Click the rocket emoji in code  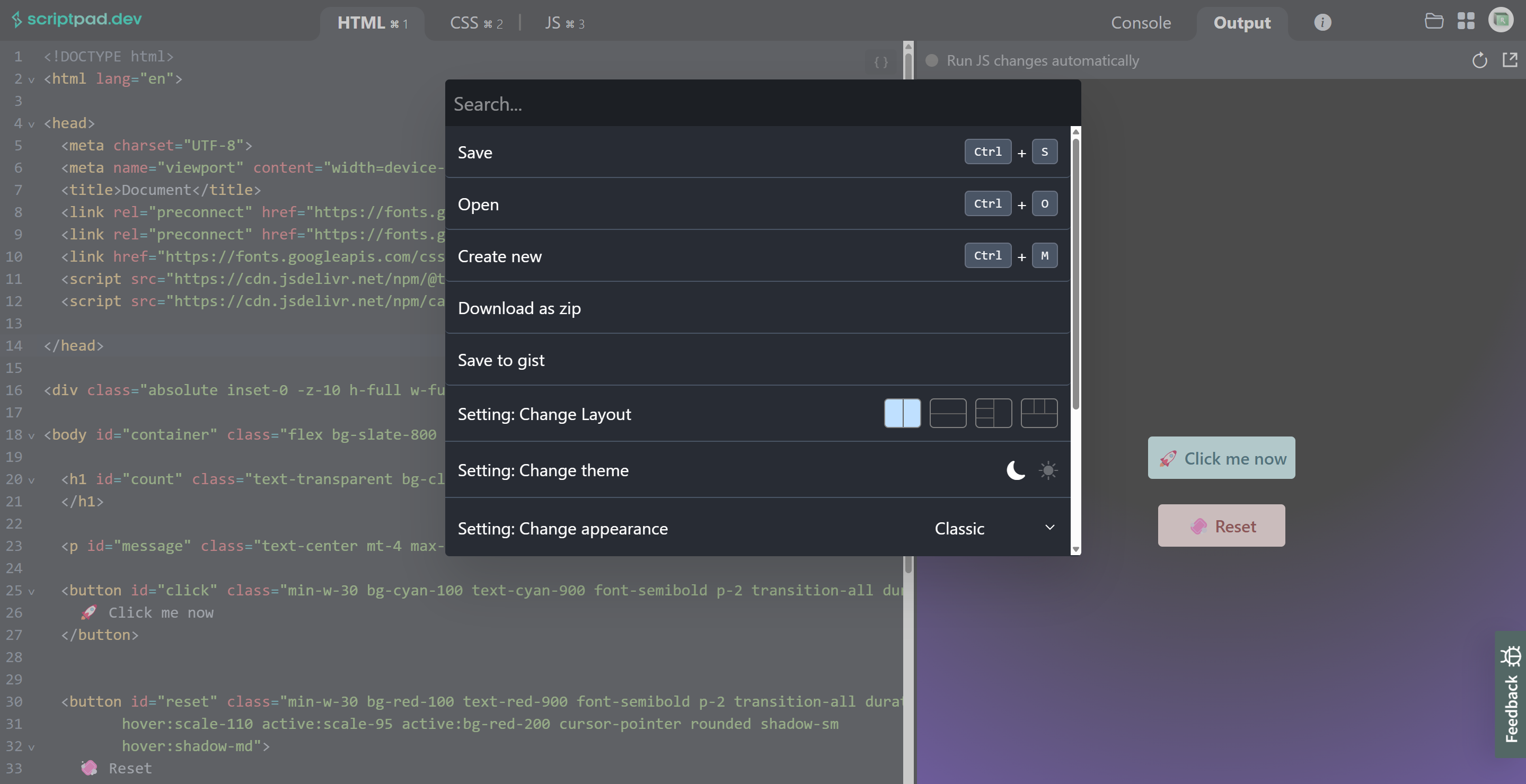[x=89, y=612]
